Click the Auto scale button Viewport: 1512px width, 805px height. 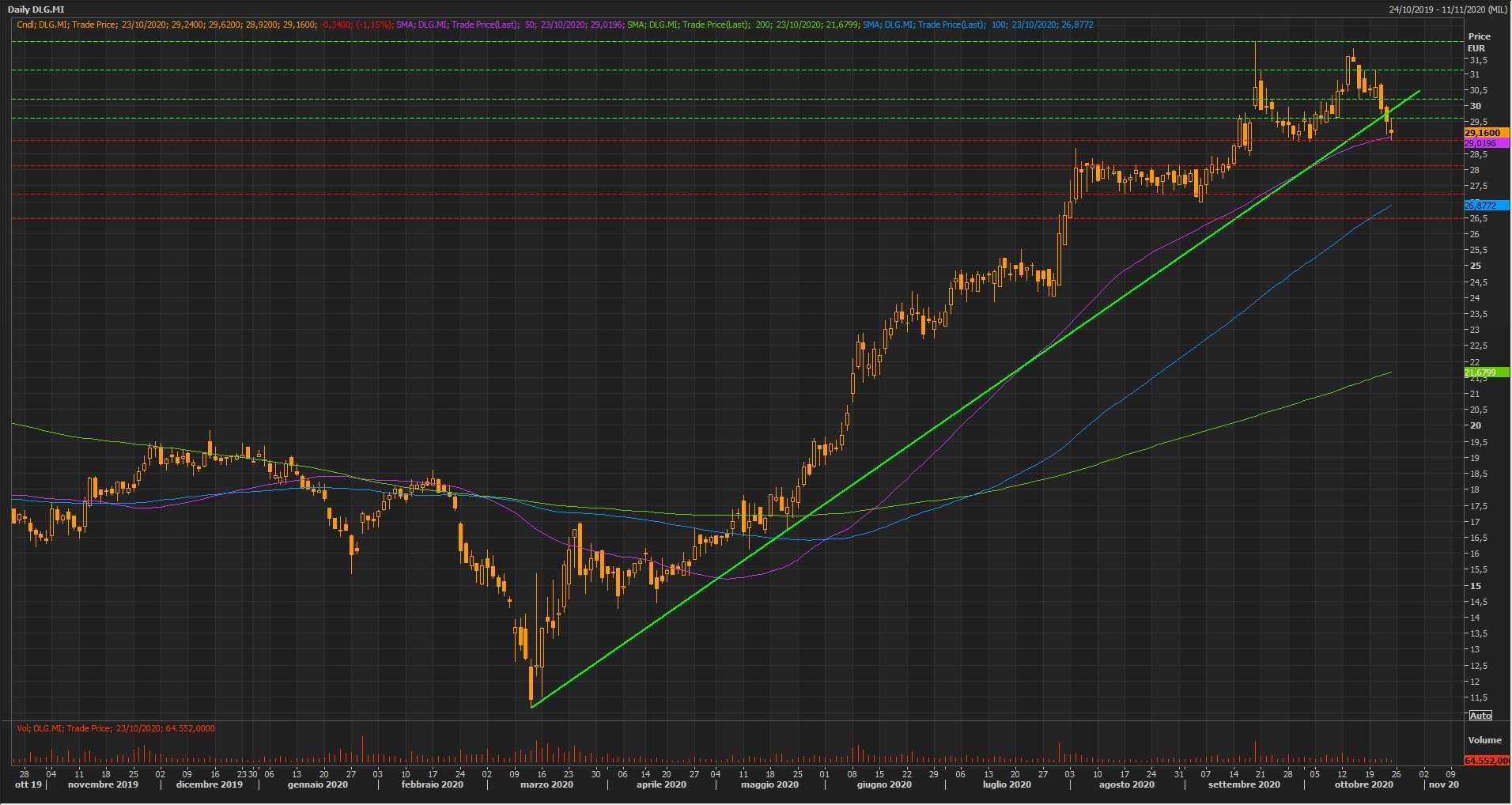click(x=1480, y=716)
